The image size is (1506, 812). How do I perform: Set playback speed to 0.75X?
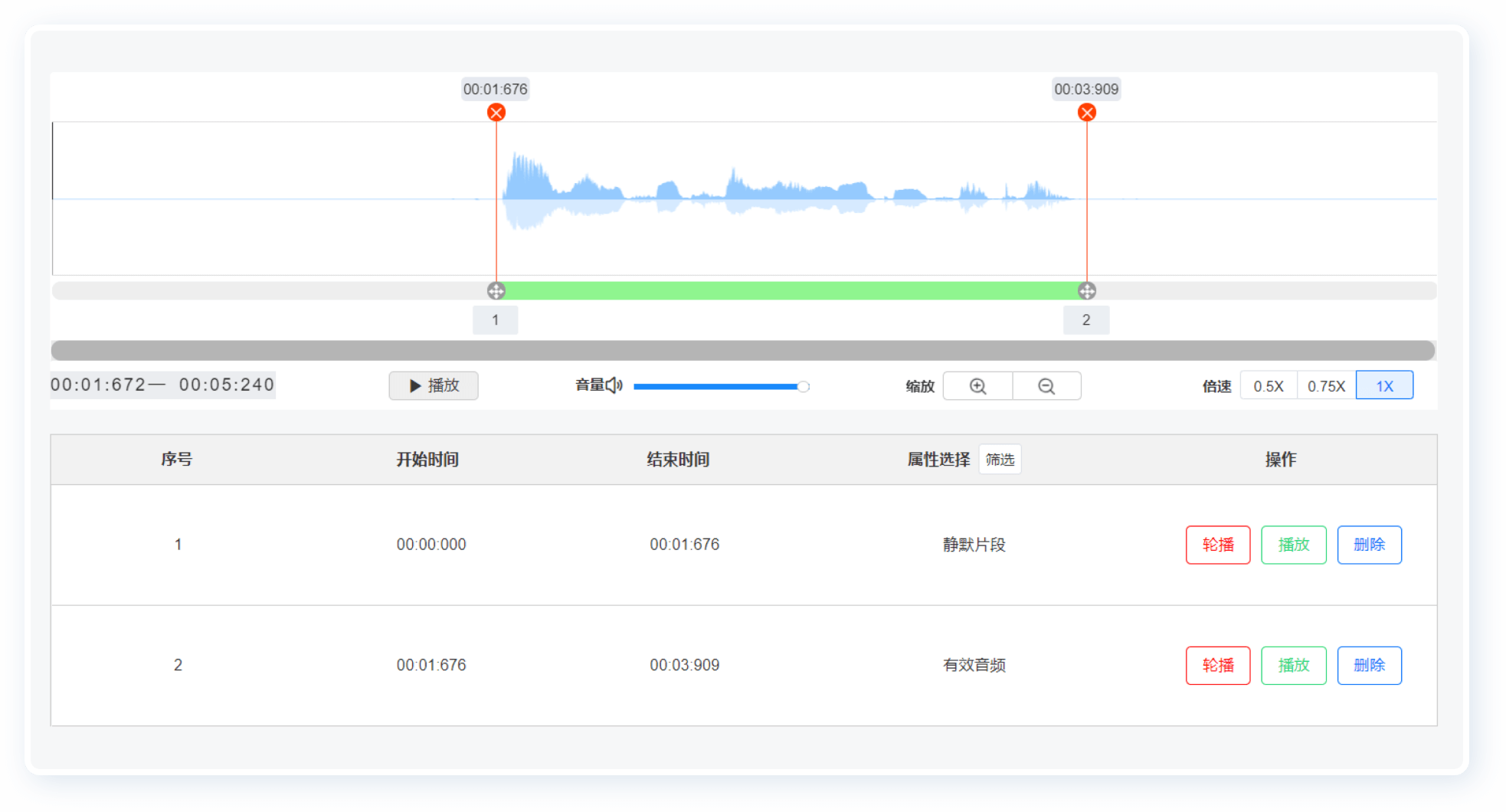click(x=1326, y=386)
